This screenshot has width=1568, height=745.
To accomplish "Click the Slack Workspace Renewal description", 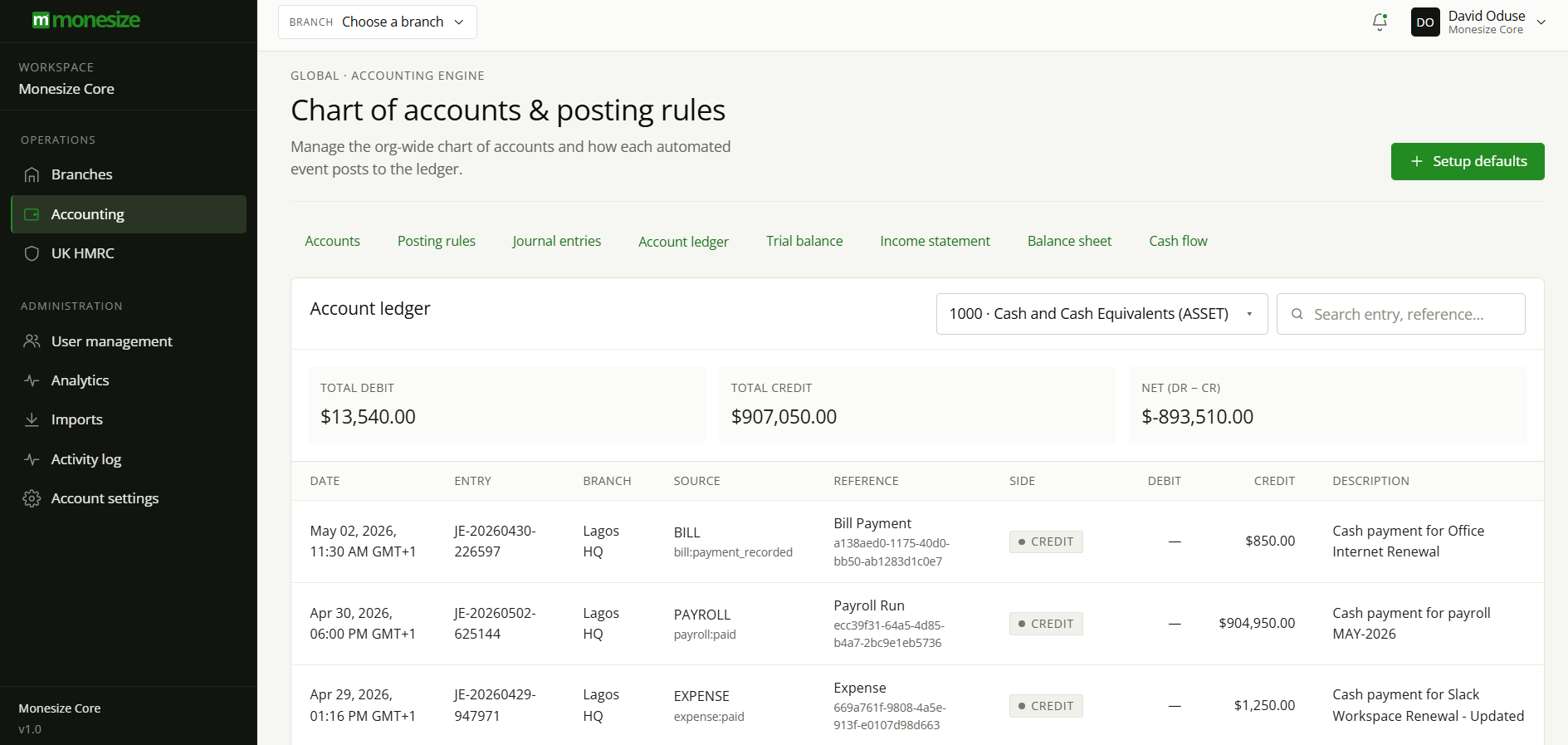I will click(1428, 705).
